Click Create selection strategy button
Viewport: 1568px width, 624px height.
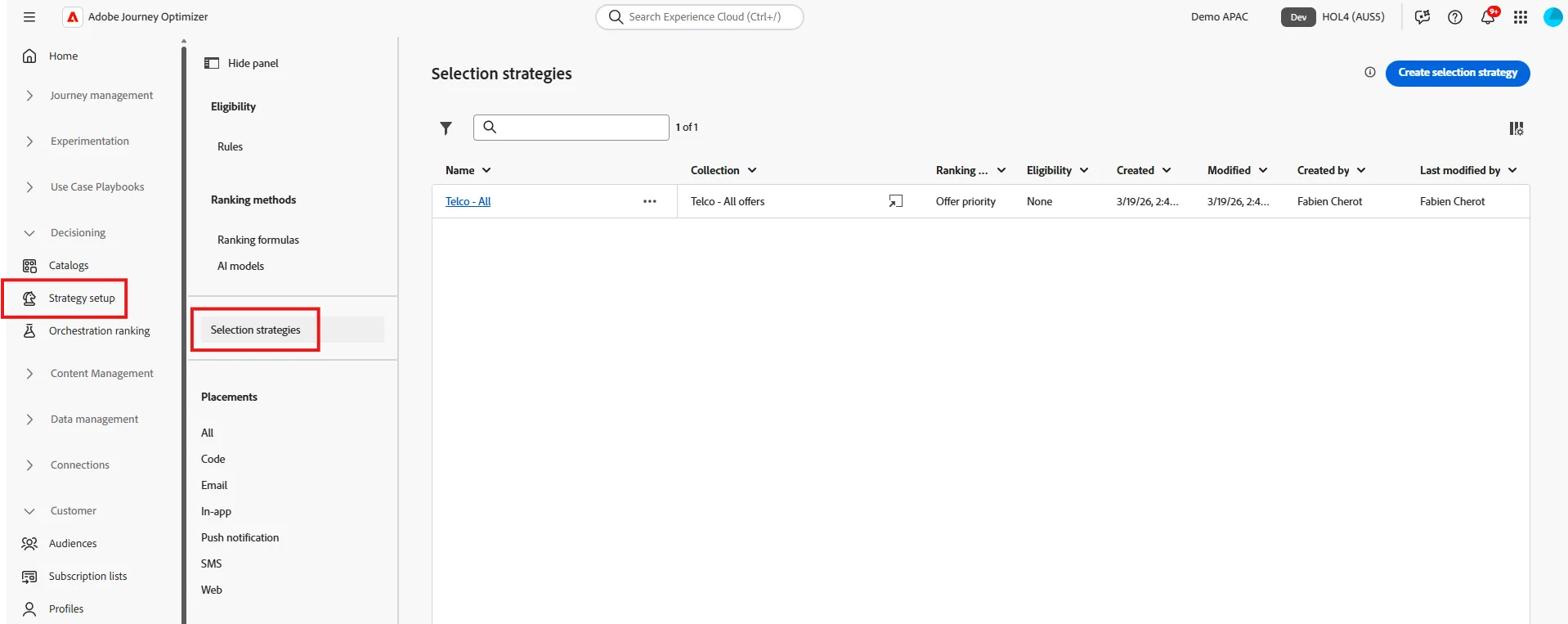tap(1458, 73)
